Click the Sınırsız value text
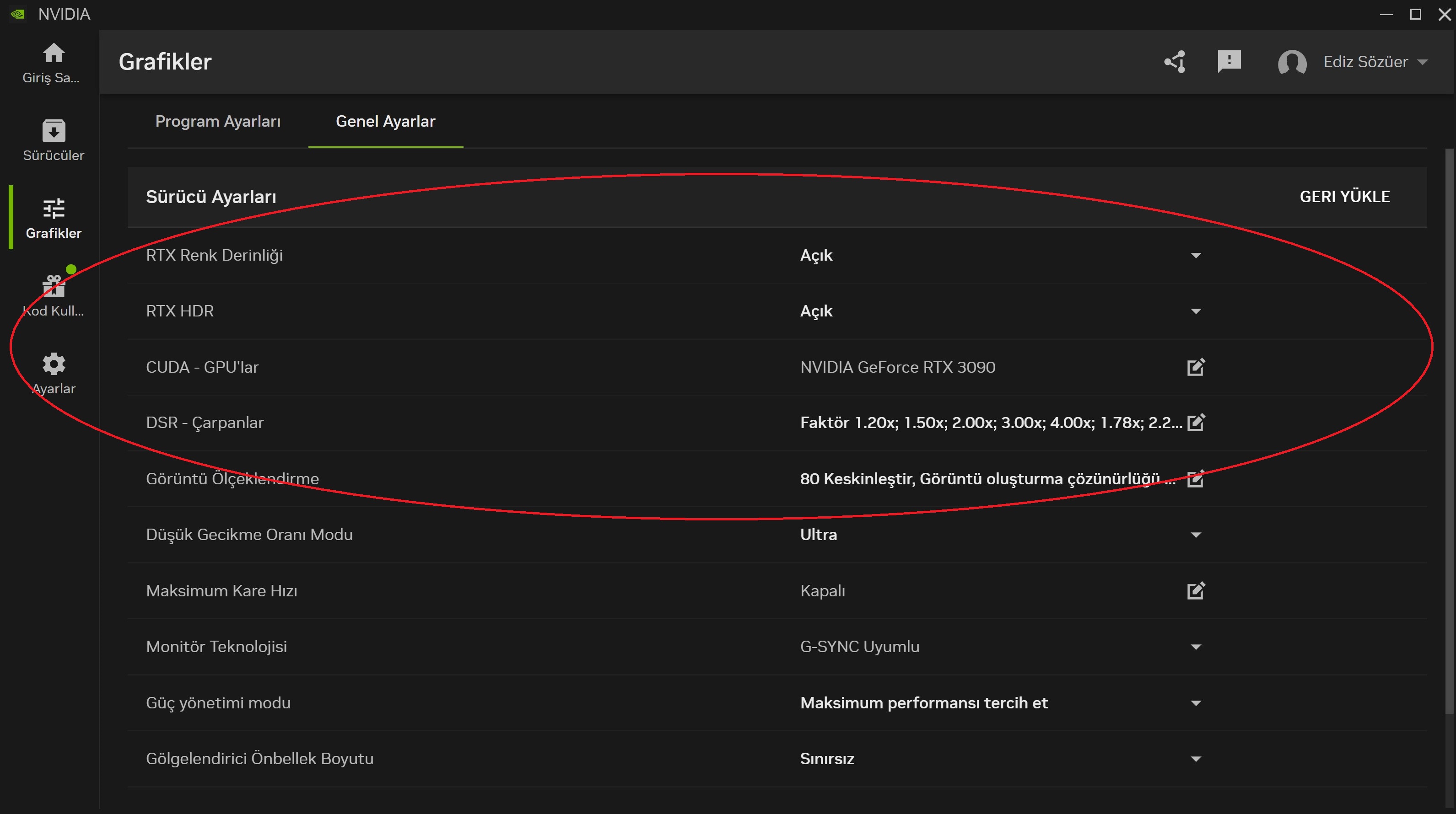 [x=827, y=759]
